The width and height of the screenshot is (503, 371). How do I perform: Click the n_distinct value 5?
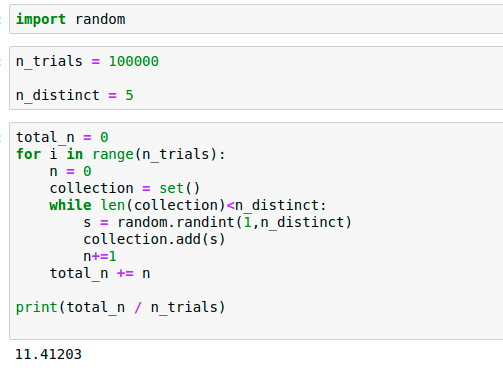pos(129,95)
